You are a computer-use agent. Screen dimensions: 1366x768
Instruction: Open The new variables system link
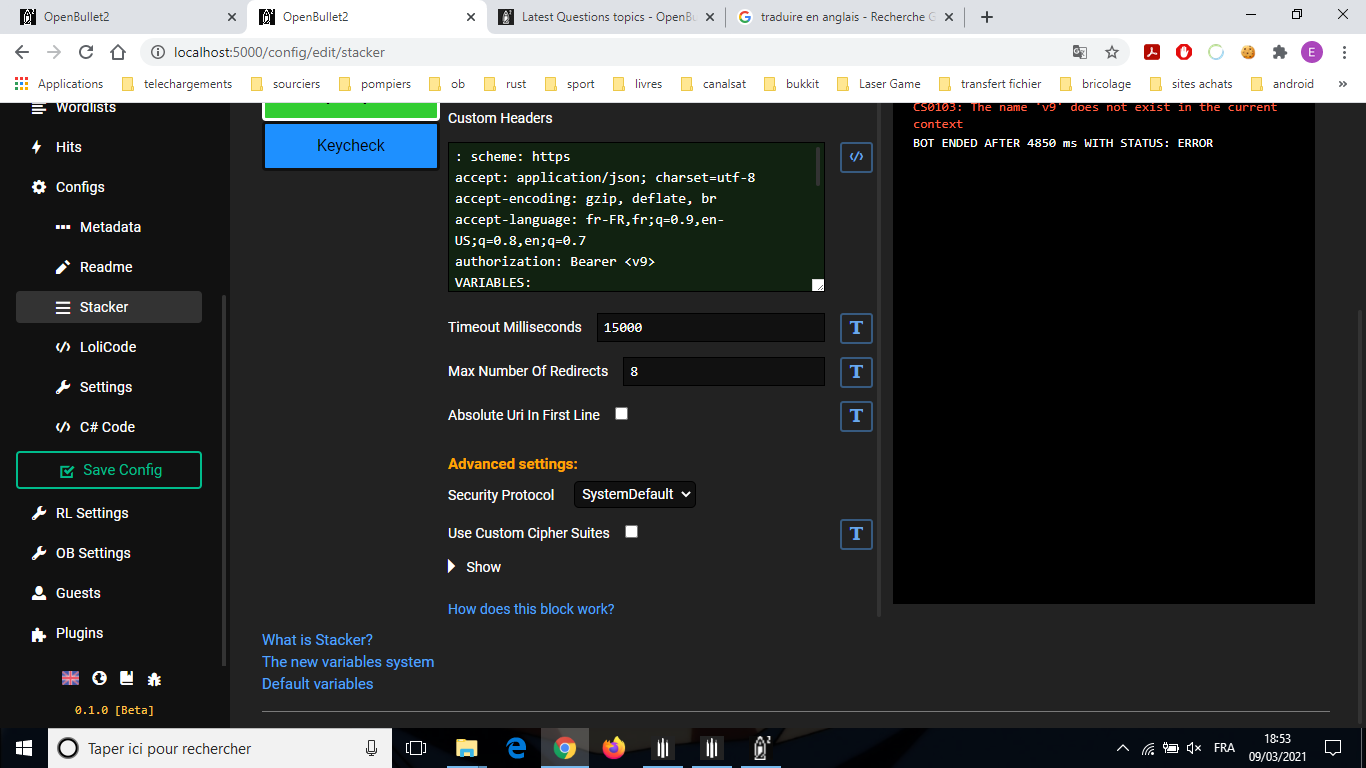coord(348,662)
